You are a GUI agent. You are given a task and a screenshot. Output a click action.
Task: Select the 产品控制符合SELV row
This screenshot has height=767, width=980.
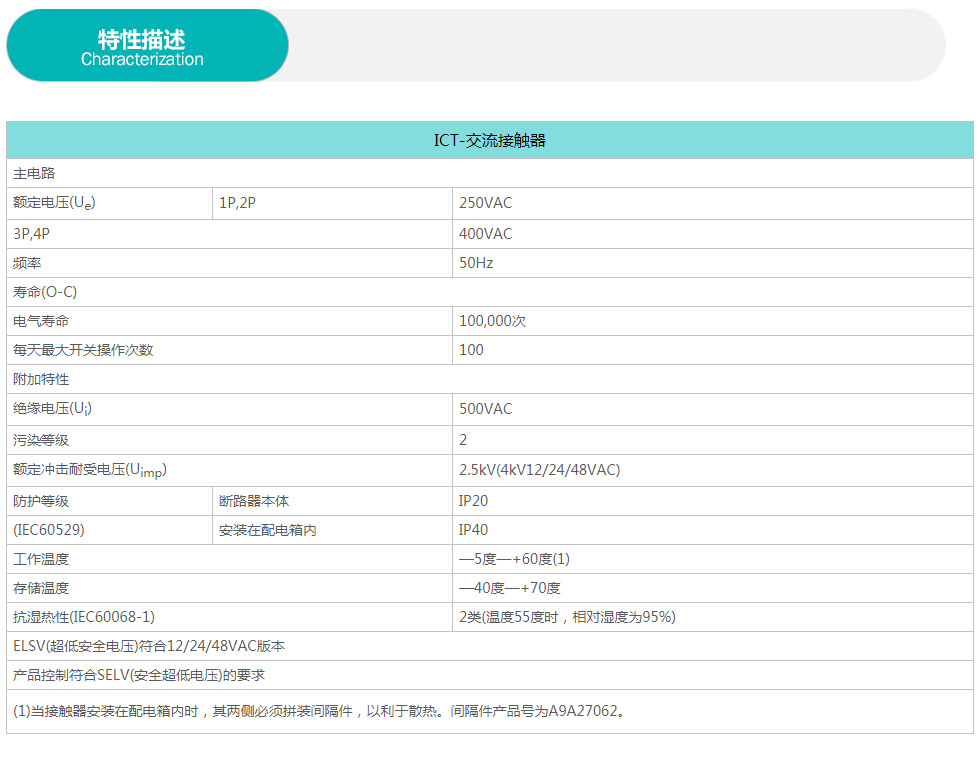[489, 675]
